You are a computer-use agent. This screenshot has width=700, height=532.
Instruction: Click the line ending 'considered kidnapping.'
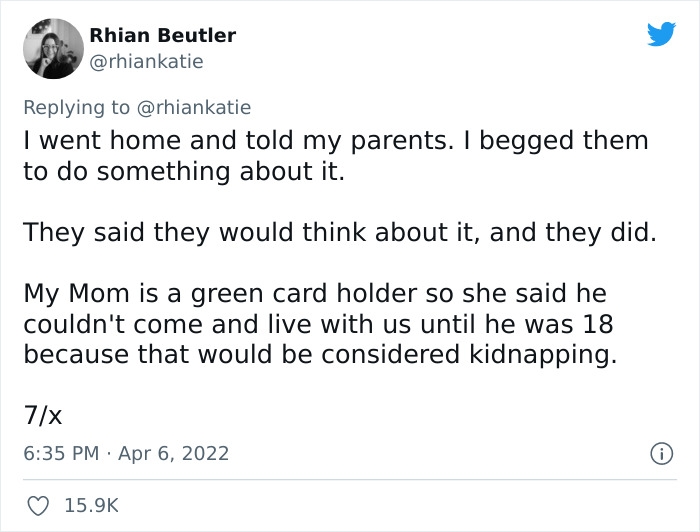pyautogui.click(x=320, y=355)
